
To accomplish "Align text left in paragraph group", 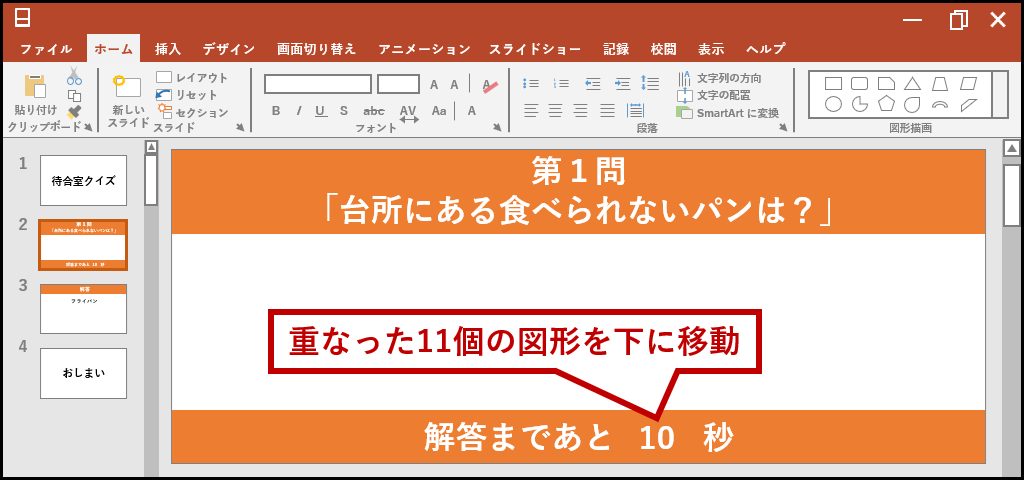I will point(531,111).
